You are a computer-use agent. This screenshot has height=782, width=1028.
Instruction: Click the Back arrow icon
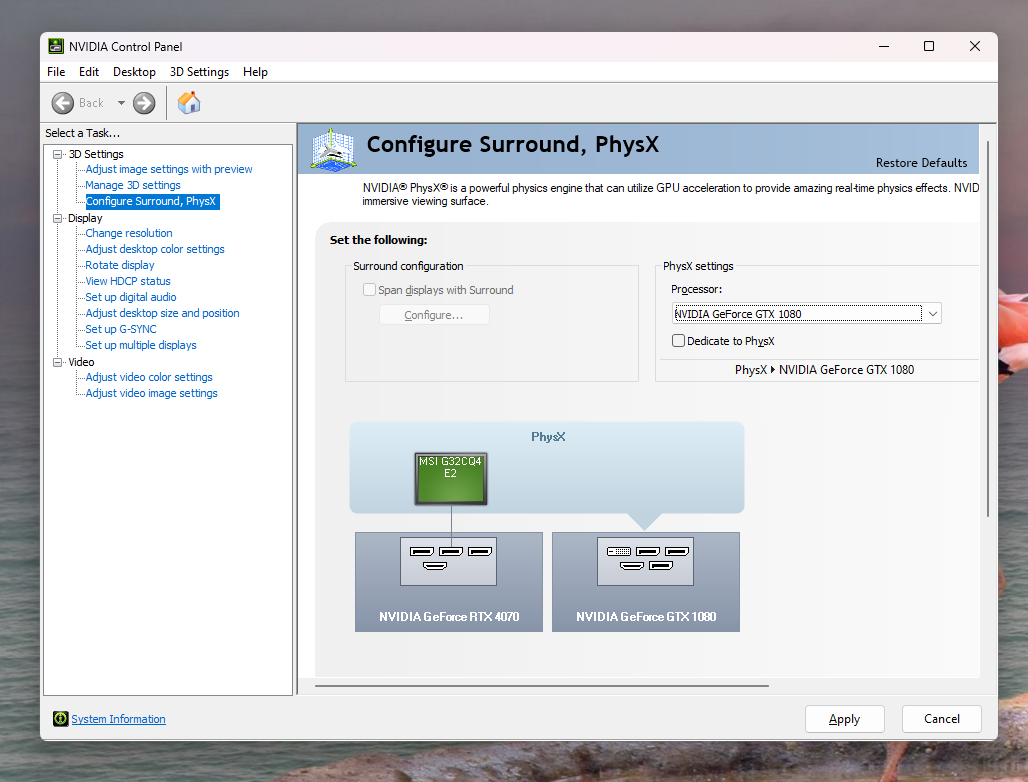tap(63, 103)
